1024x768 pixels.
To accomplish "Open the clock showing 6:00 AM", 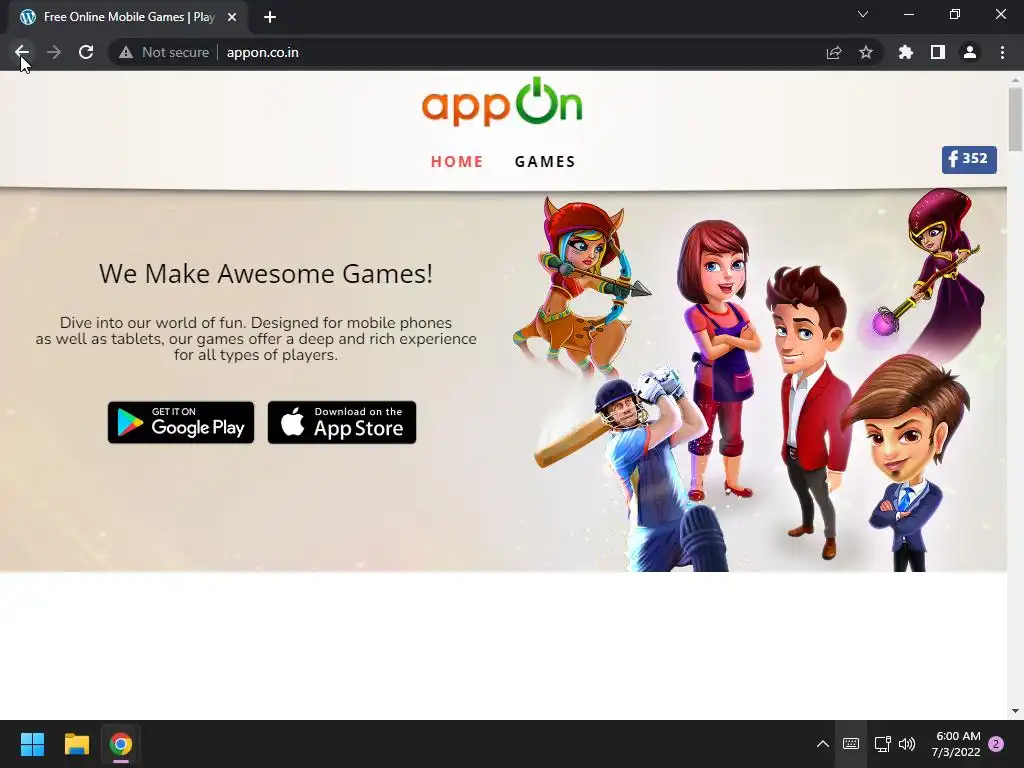I will (x=956, y=744).
